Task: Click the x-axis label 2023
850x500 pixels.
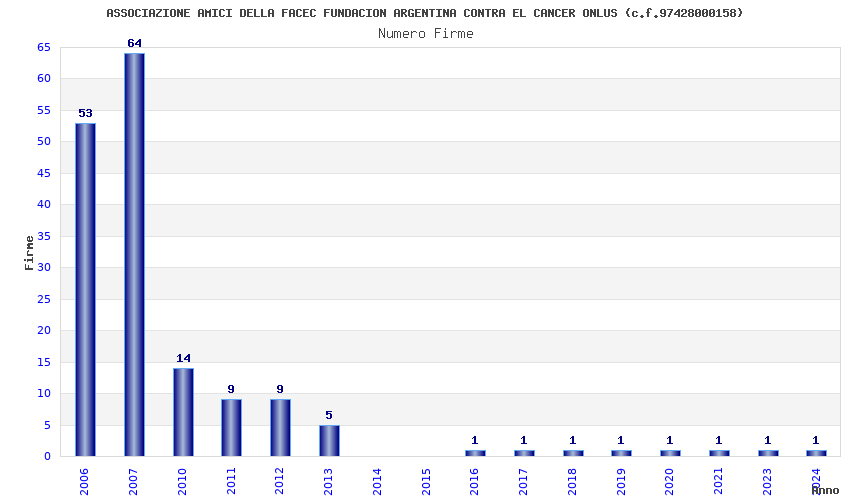Action: pos(767,482)
